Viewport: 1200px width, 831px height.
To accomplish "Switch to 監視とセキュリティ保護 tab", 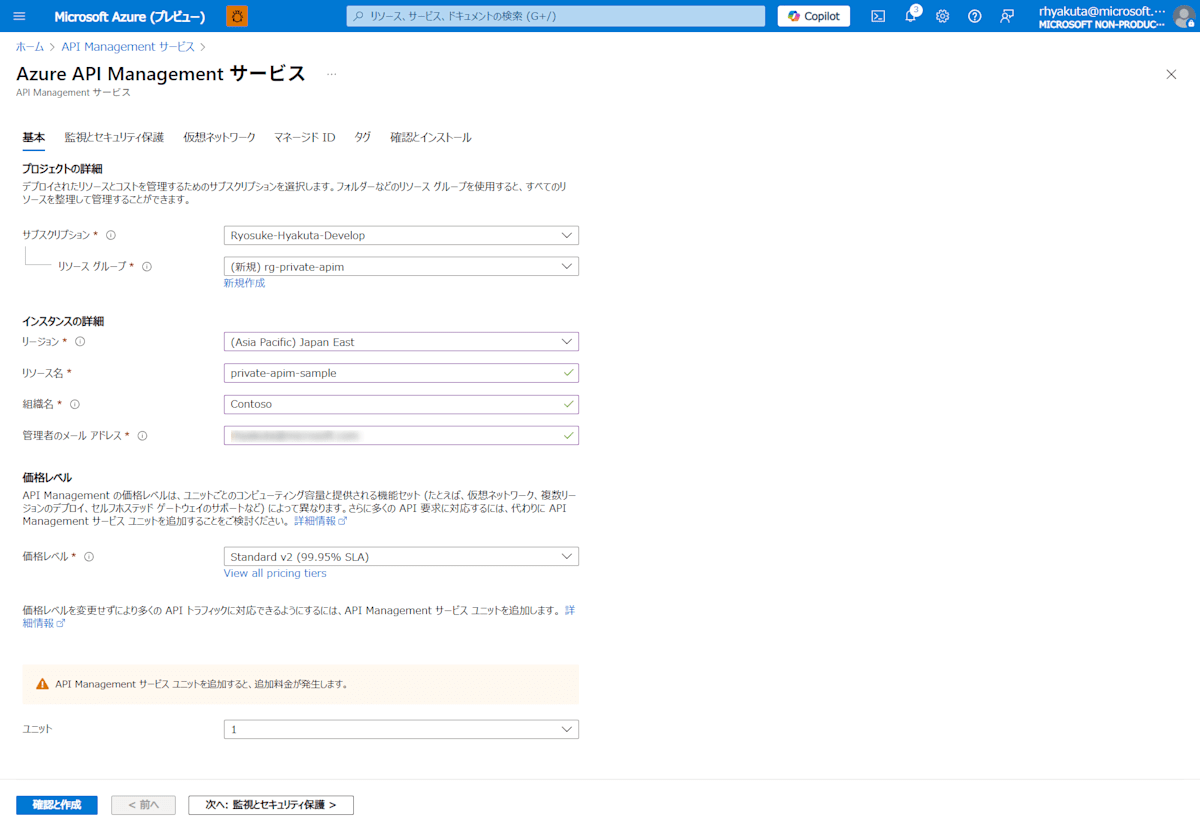I will (114, 138).
